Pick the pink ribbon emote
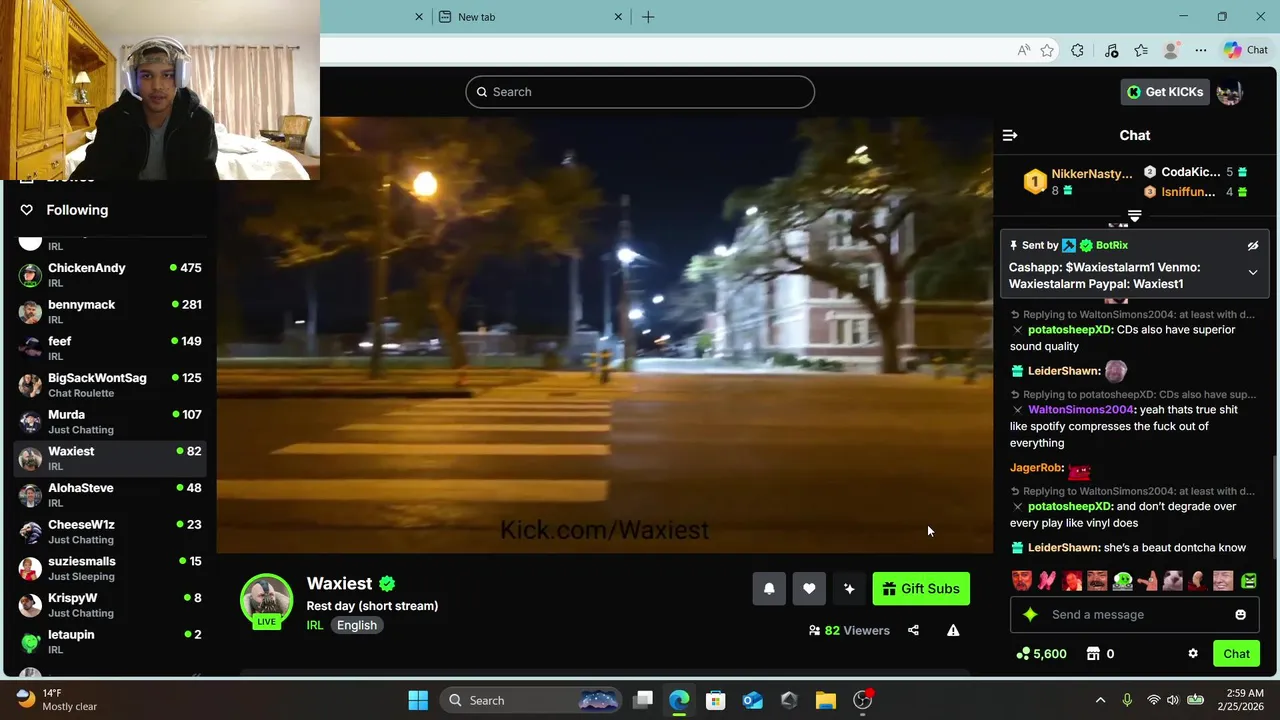The image size is (1280, 720). pyautogui.click(x=1046, y=580)
